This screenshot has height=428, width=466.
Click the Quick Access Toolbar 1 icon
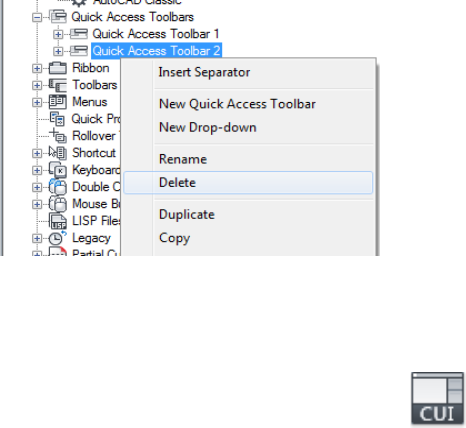point(79,34)
